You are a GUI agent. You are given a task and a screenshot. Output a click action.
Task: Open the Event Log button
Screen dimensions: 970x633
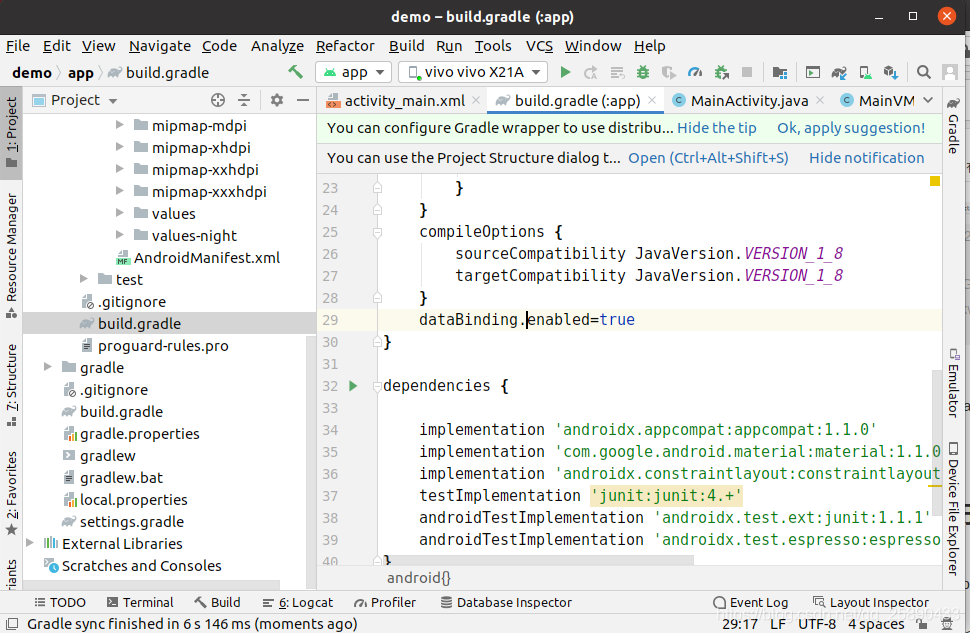click(750, 602)
